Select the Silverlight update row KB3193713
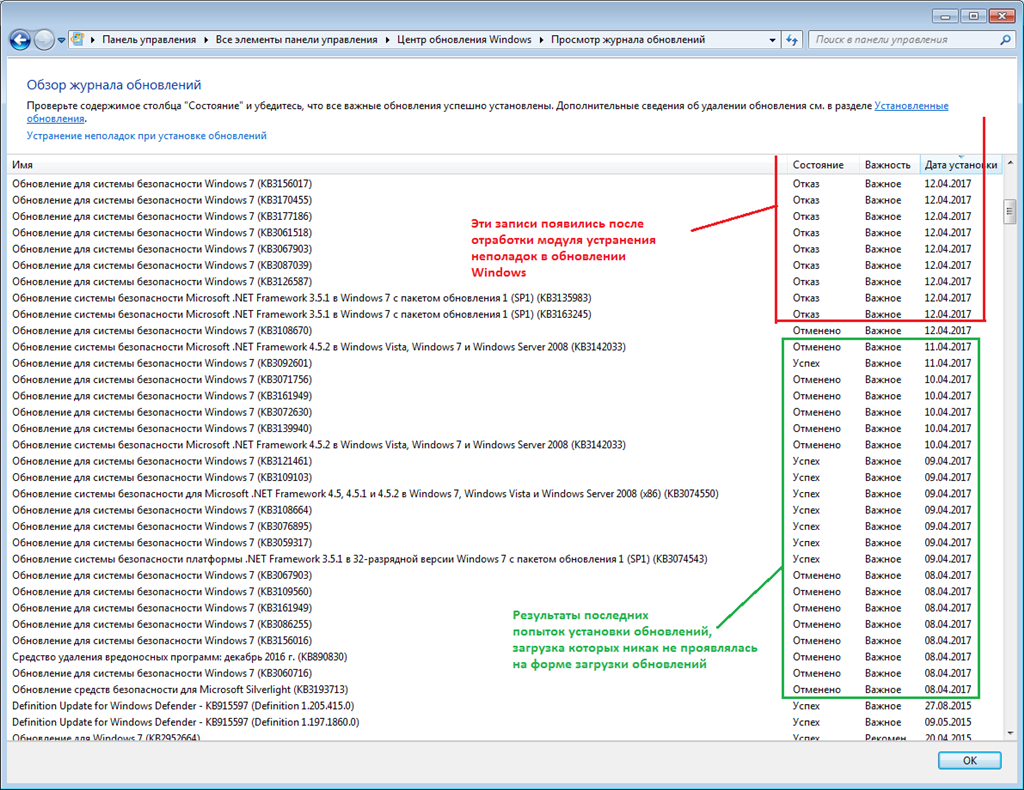Viewport: 1024px width, 790px height. (x=504, y=690)
